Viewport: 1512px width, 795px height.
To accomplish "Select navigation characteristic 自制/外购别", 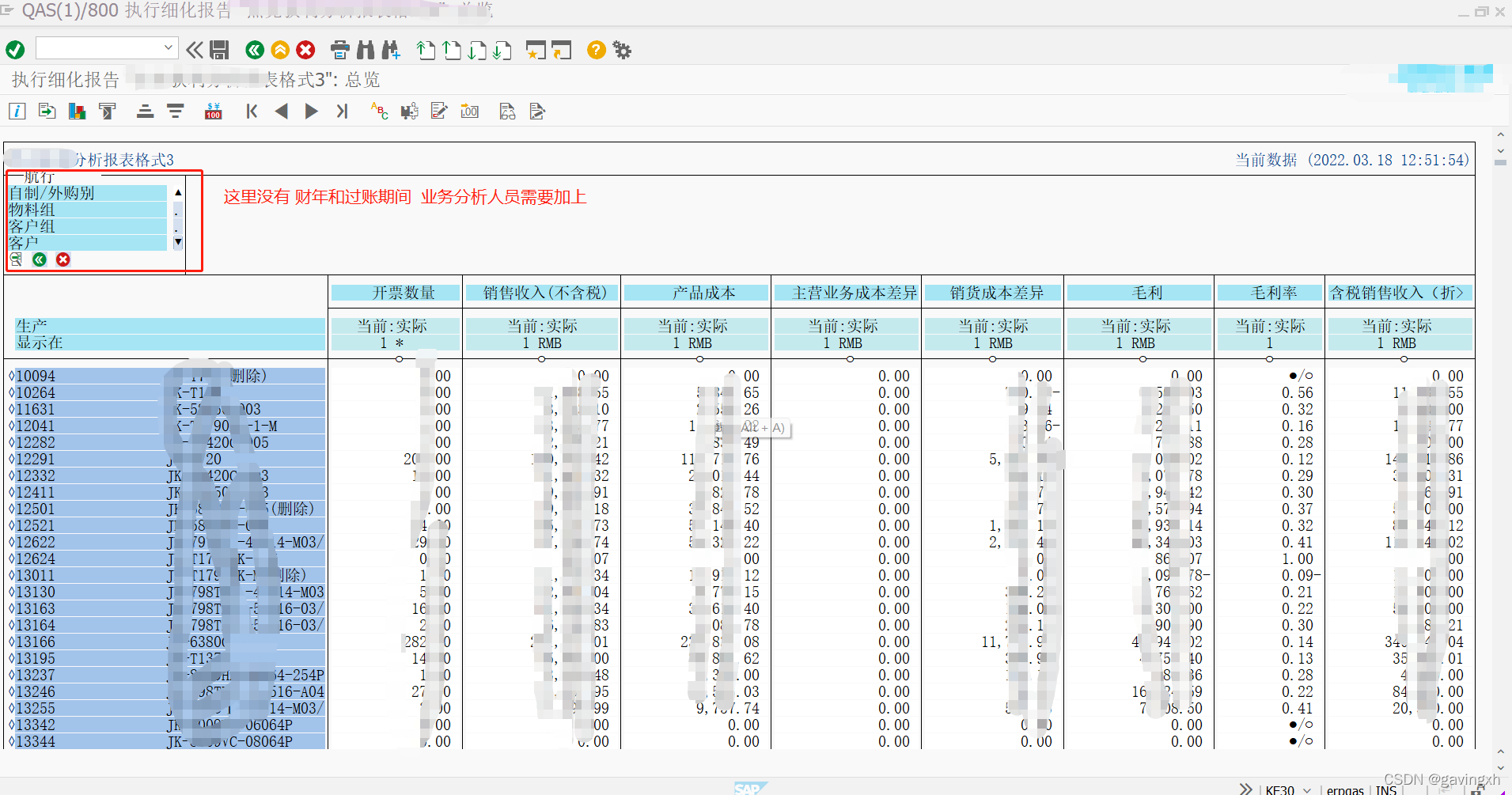I will (88, 193).
